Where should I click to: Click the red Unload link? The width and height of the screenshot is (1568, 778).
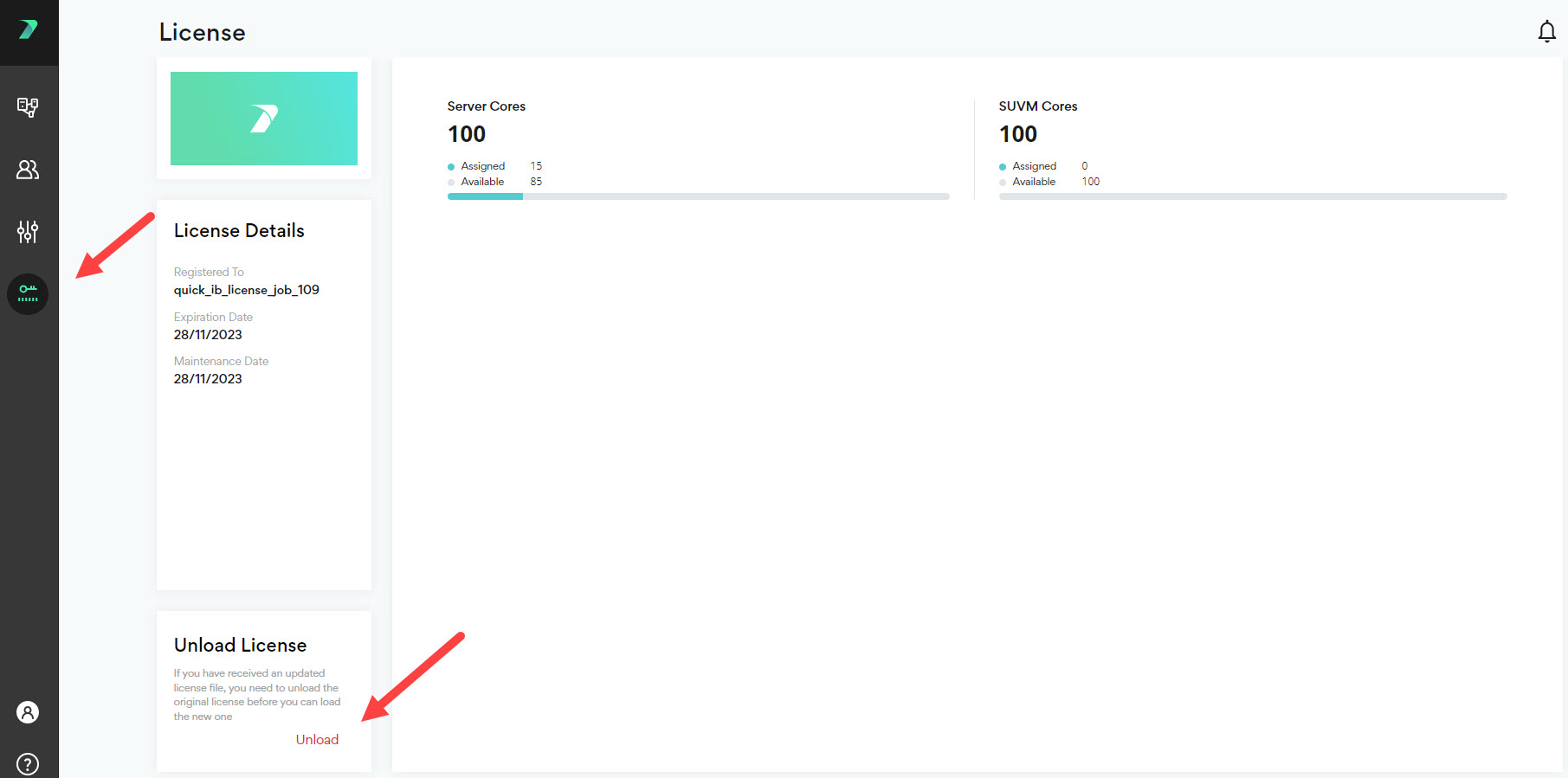pyautogui.click(x=317, y=739)
